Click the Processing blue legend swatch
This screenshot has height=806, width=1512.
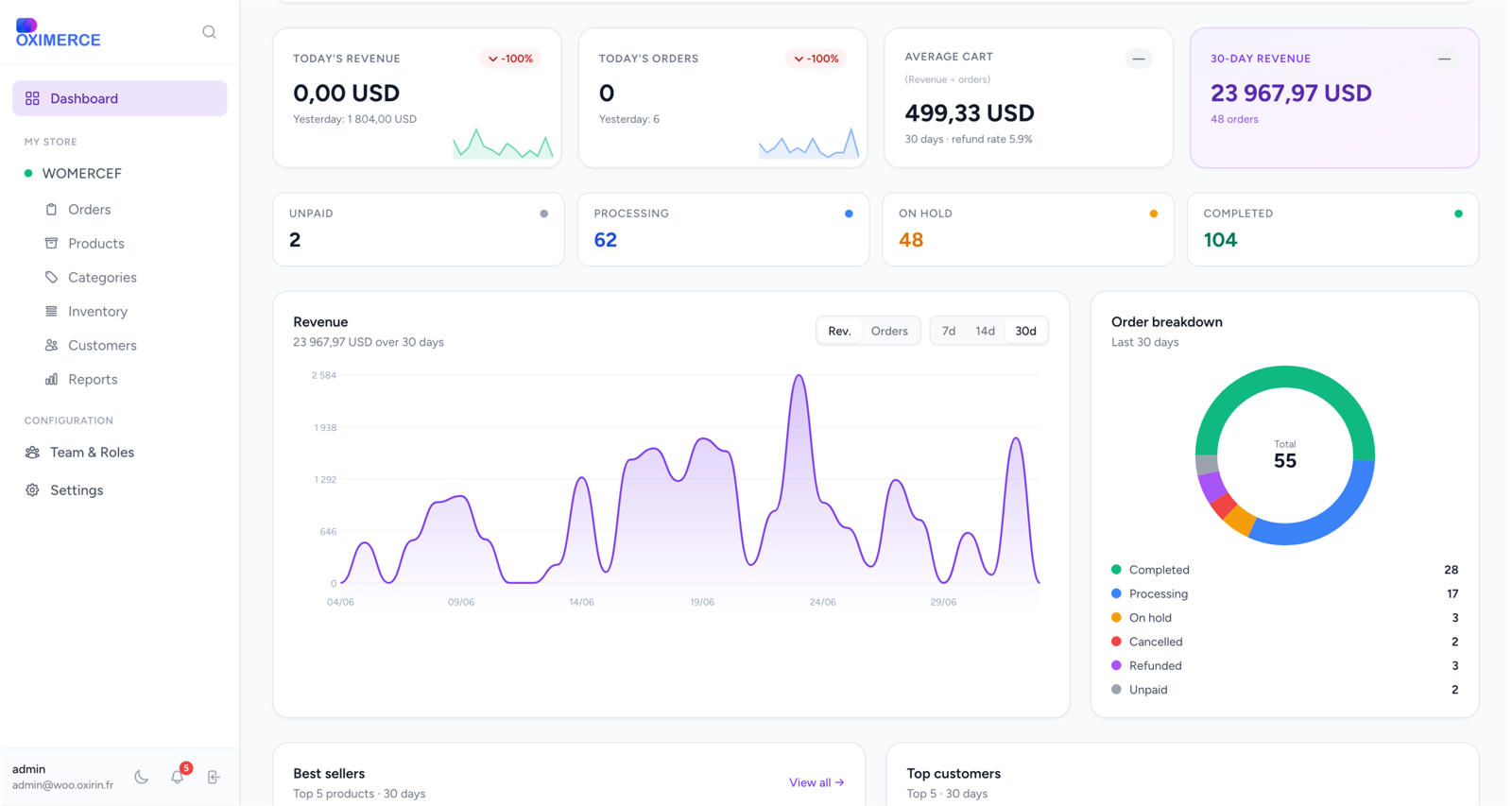coord(1116,593)
